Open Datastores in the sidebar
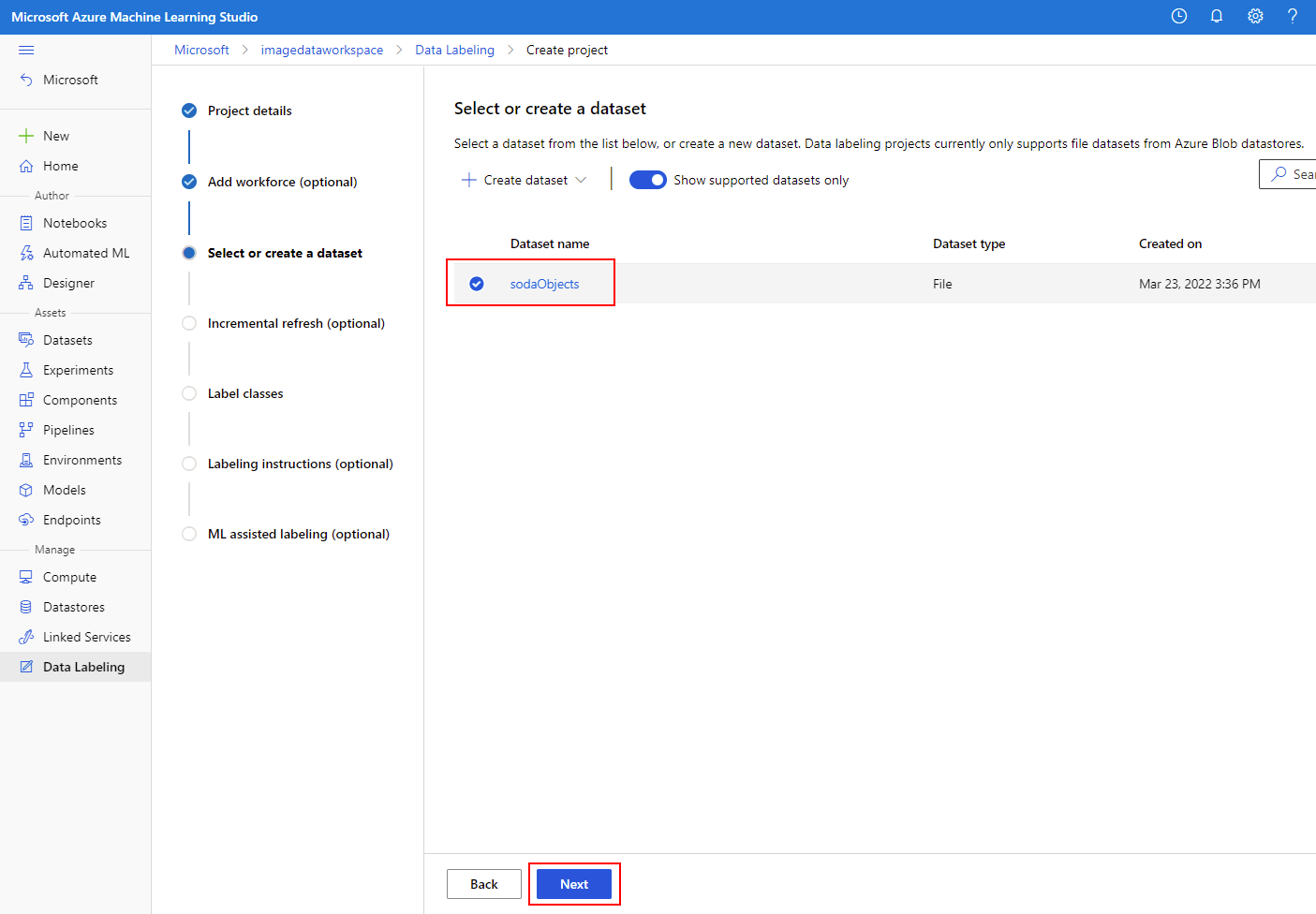Screen dimensions: 1316x914 tap(75, 607)
